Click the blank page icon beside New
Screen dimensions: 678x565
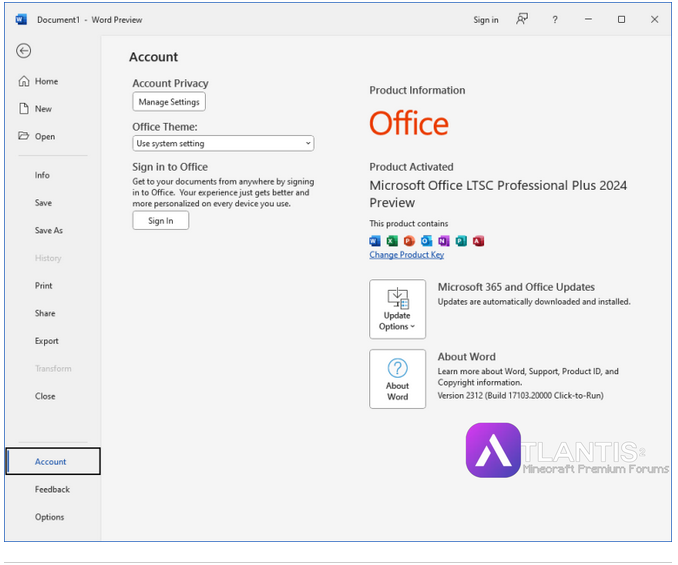[x=24, y=109]
